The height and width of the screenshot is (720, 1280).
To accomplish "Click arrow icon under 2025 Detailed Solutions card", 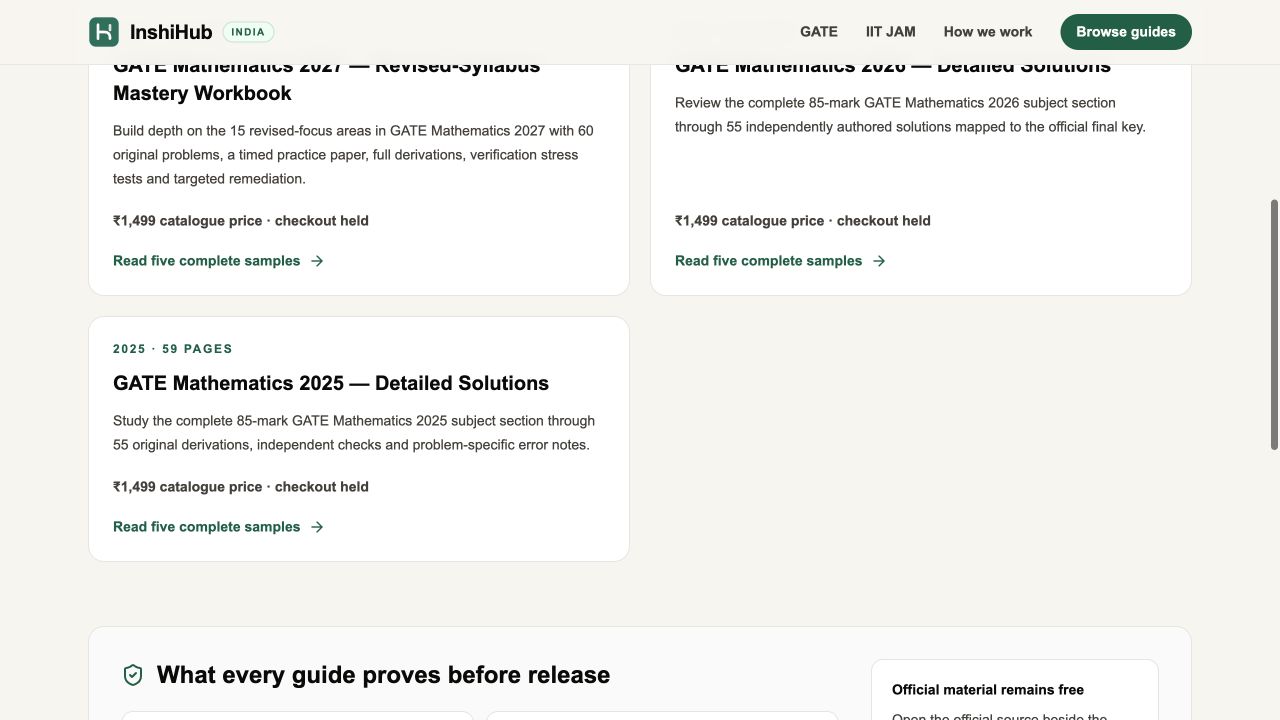I will 317,527.
